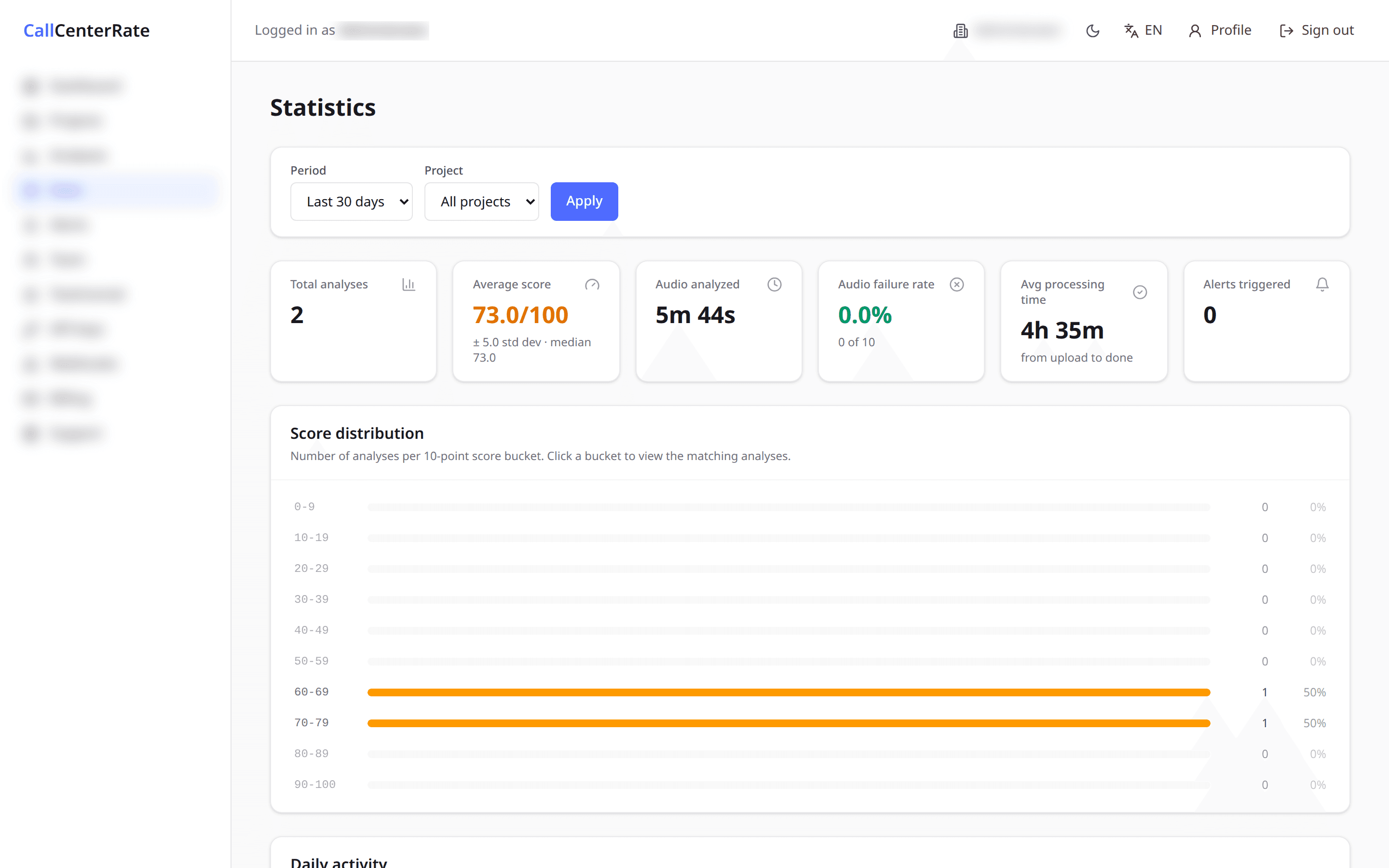Click the Total analyses bar chart icon
The height and width of the screenshot is (868, 1389).
coord(409,284)
